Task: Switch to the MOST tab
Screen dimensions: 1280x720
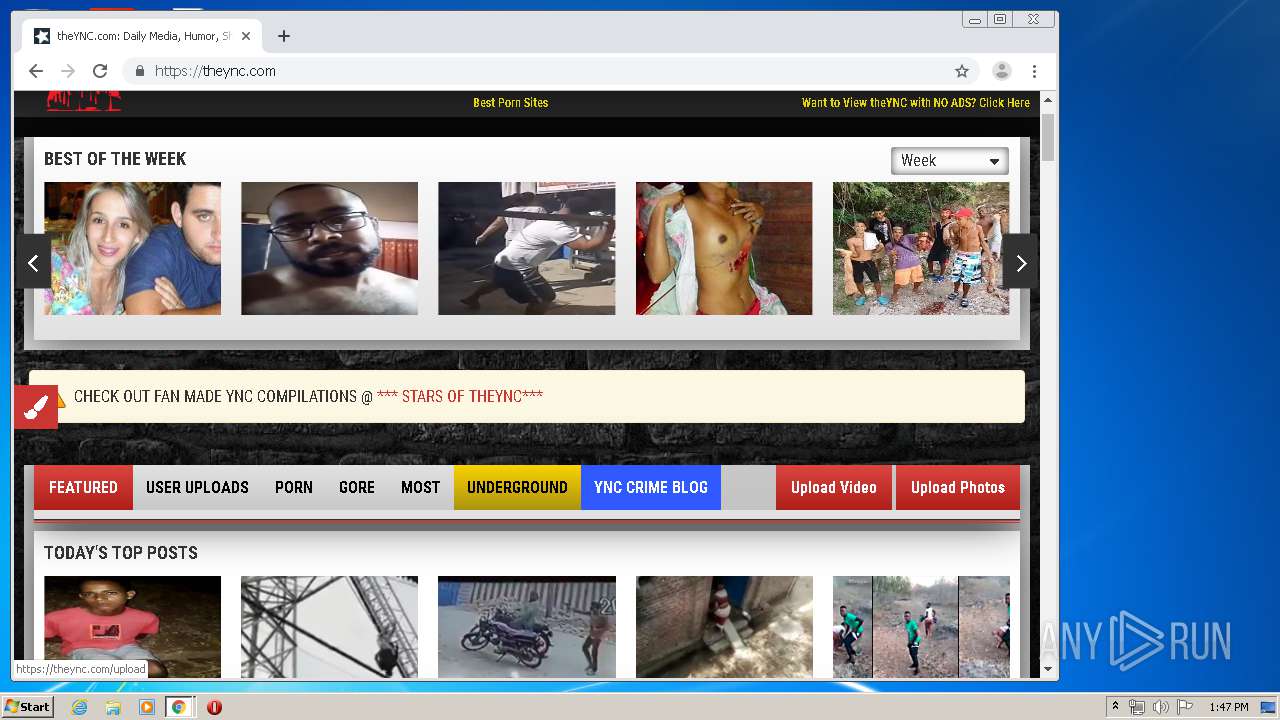Action: tap(420, 488)
